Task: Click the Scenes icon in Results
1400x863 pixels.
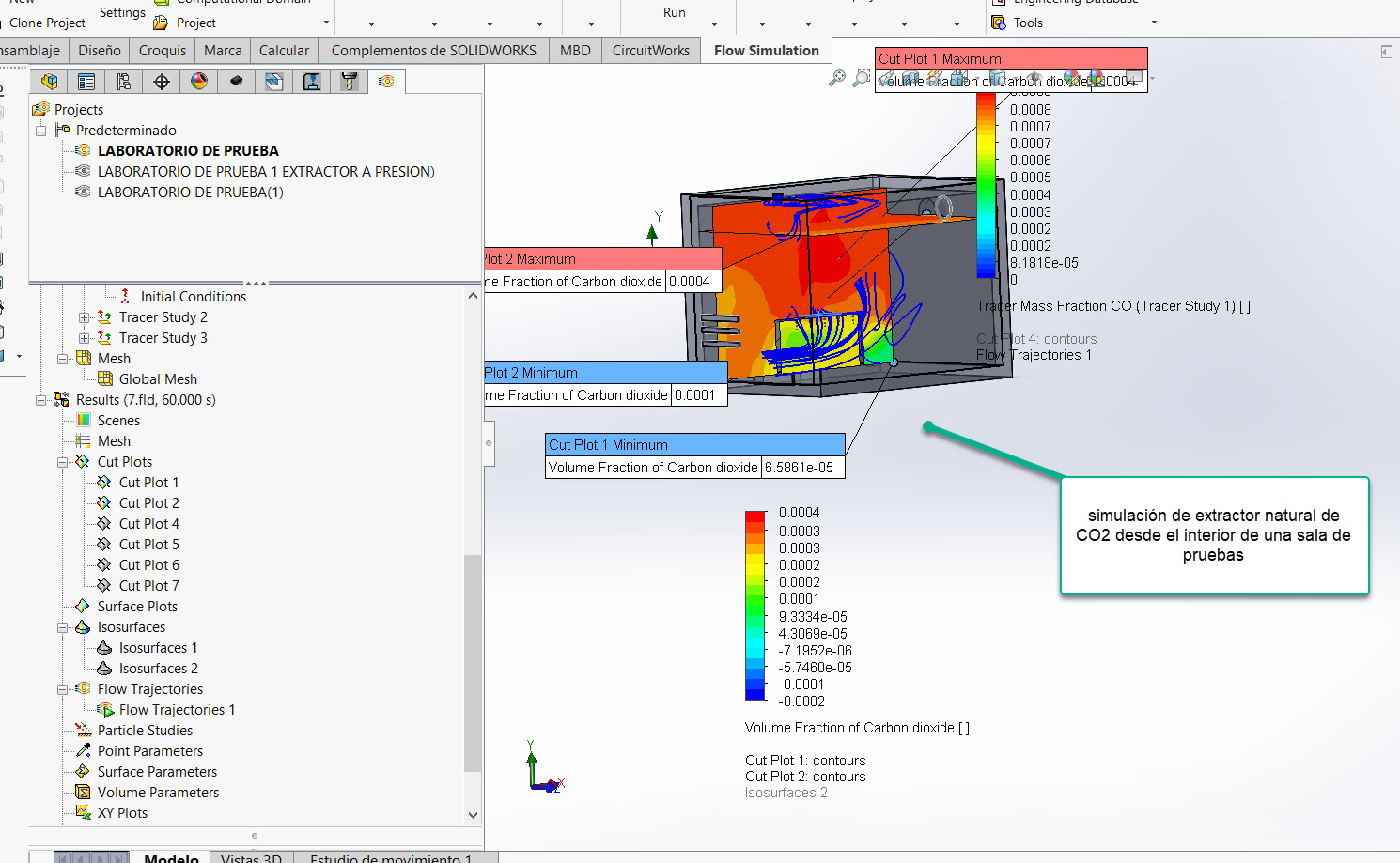Action: pyautogui.click(x=83, y=421)
